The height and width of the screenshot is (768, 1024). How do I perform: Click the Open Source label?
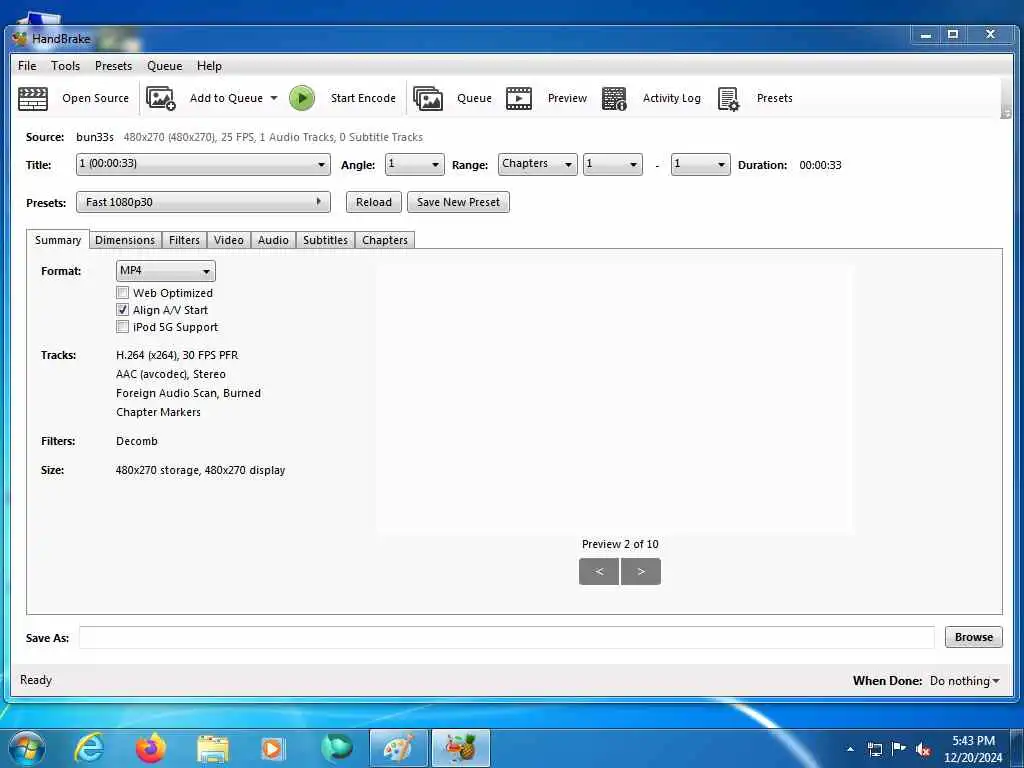(x=95, y=98)
